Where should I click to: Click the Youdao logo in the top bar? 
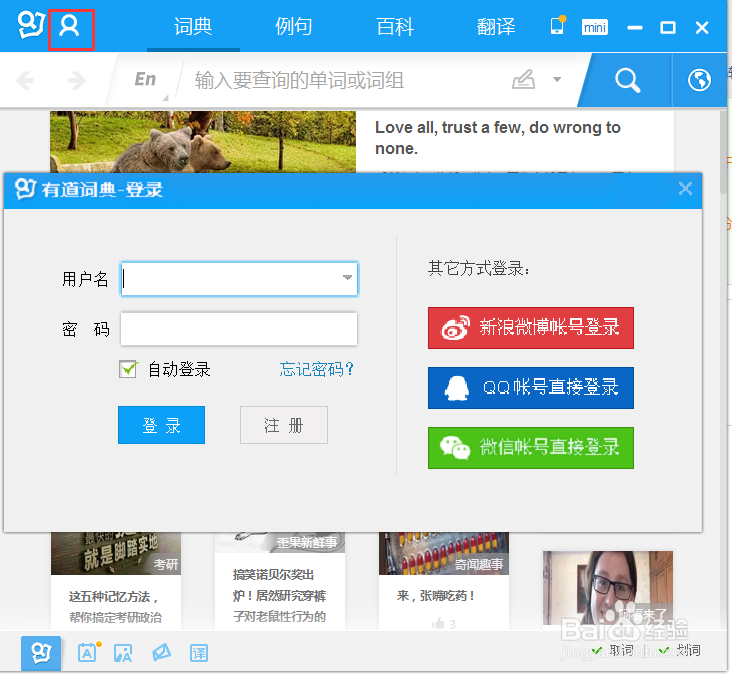[31, 25]
